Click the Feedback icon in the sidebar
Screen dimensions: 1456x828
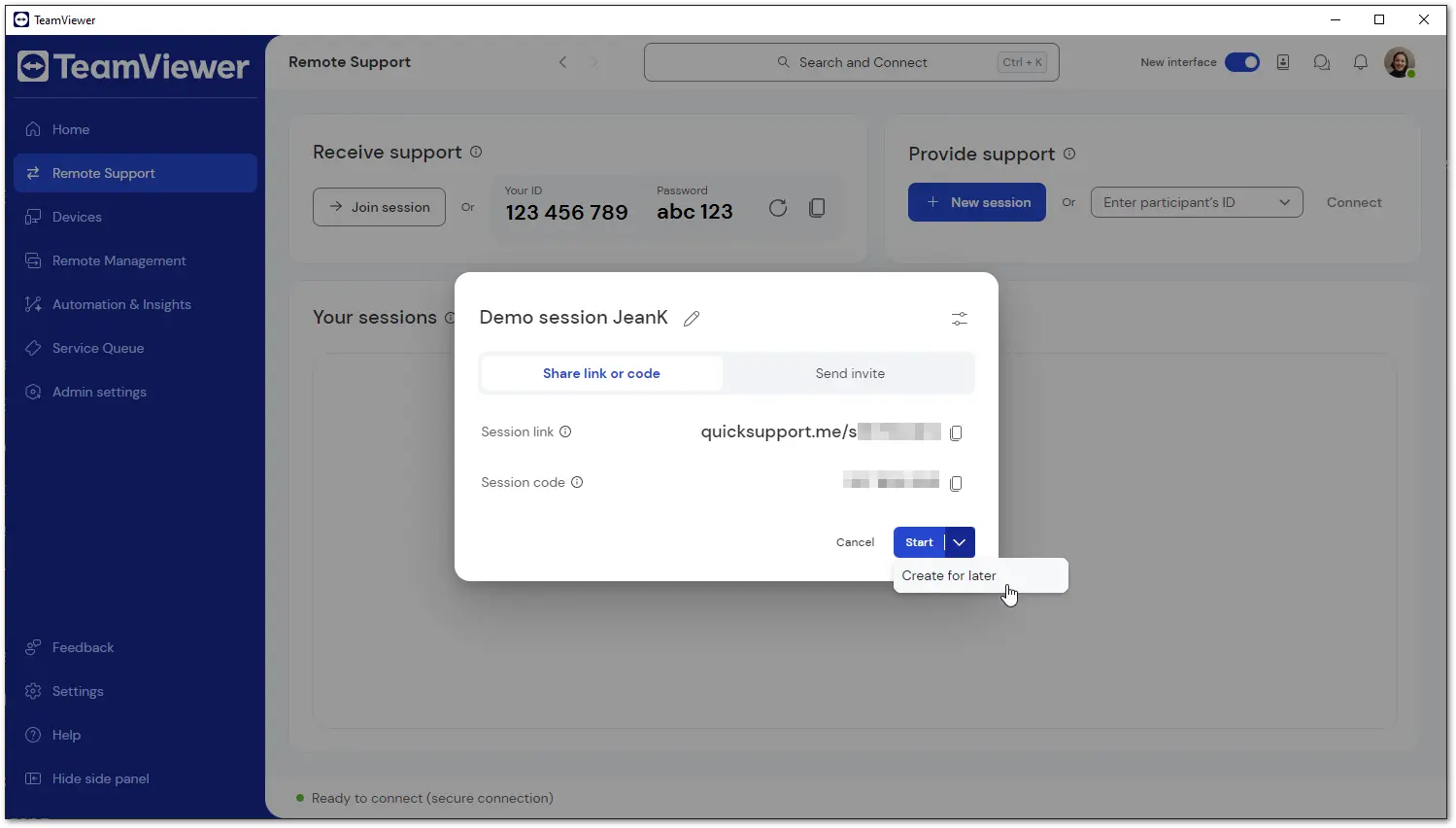(33, 647)
